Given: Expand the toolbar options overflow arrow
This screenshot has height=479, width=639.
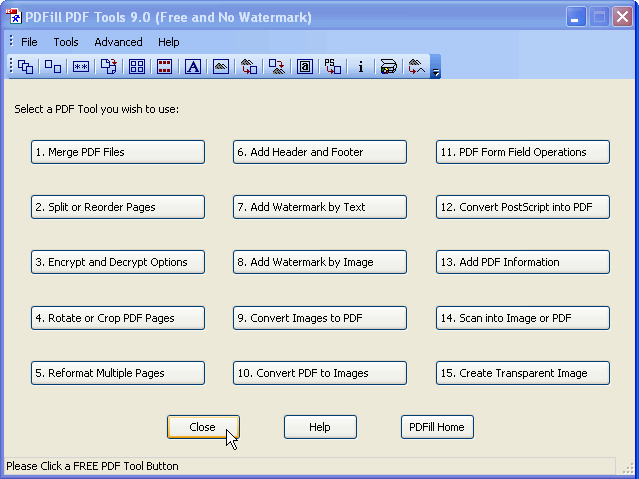Looking at the screenshot, I should [435, 66].
